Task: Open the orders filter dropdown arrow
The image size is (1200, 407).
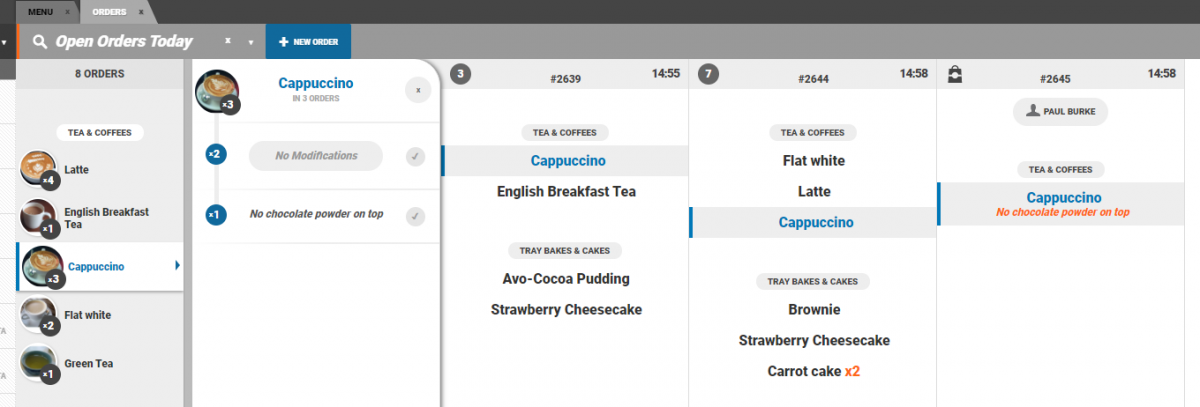Action: 250,42
